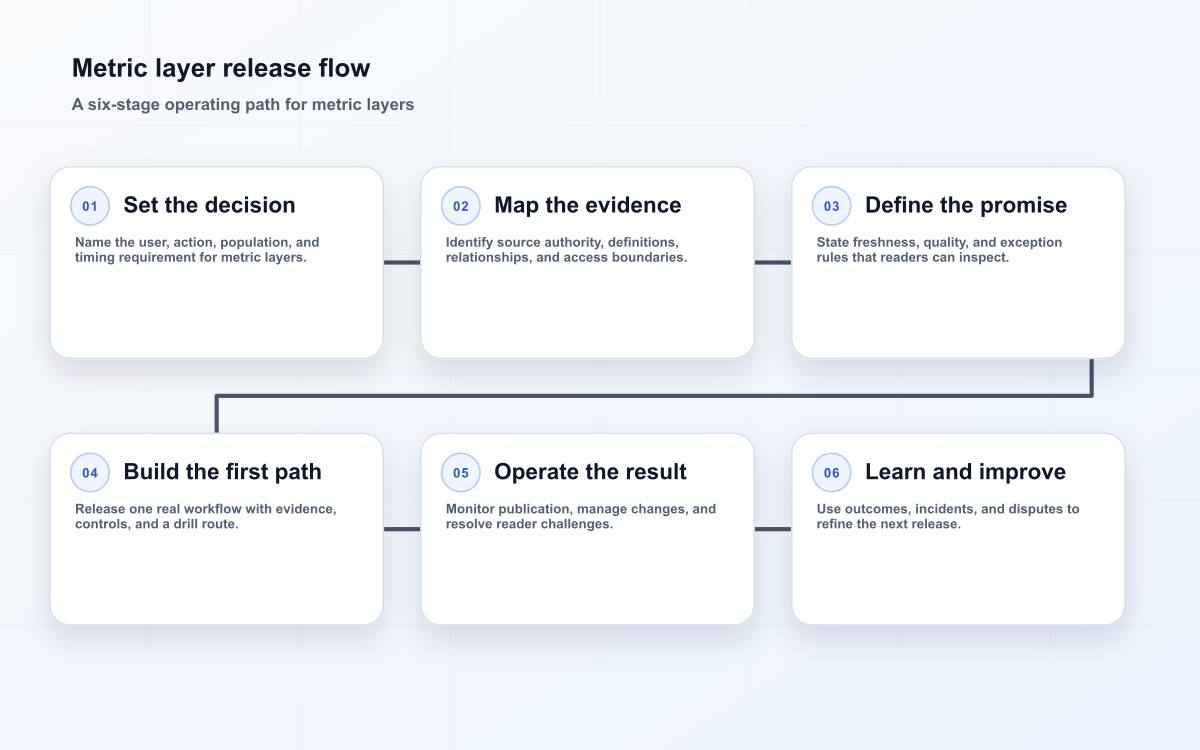Click the connector between steps 05 and 06
Screen dimensions: 1200x750
pos(773,529)
